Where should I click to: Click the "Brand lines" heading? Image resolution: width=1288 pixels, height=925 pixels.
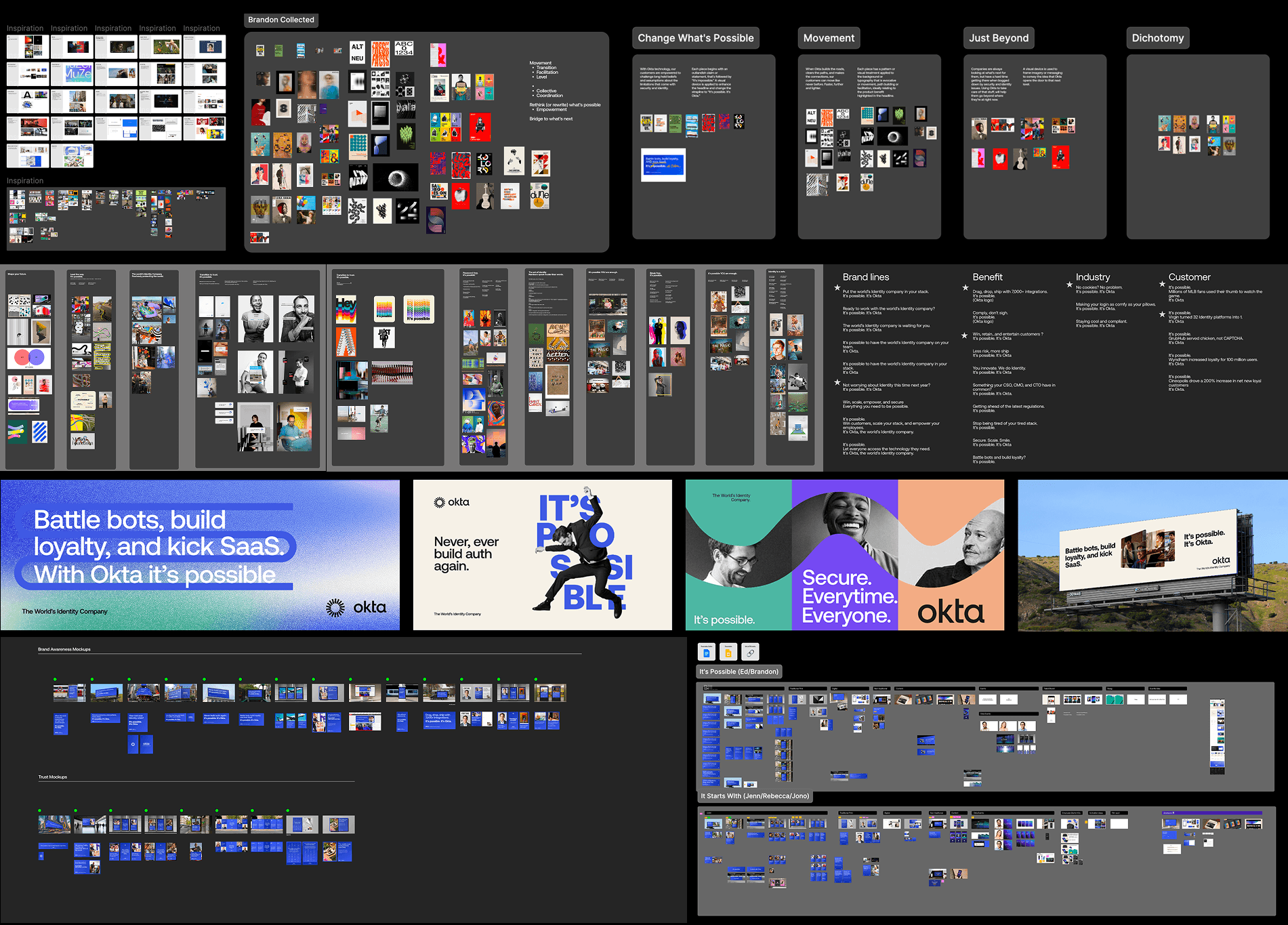(x=866, y=277)
